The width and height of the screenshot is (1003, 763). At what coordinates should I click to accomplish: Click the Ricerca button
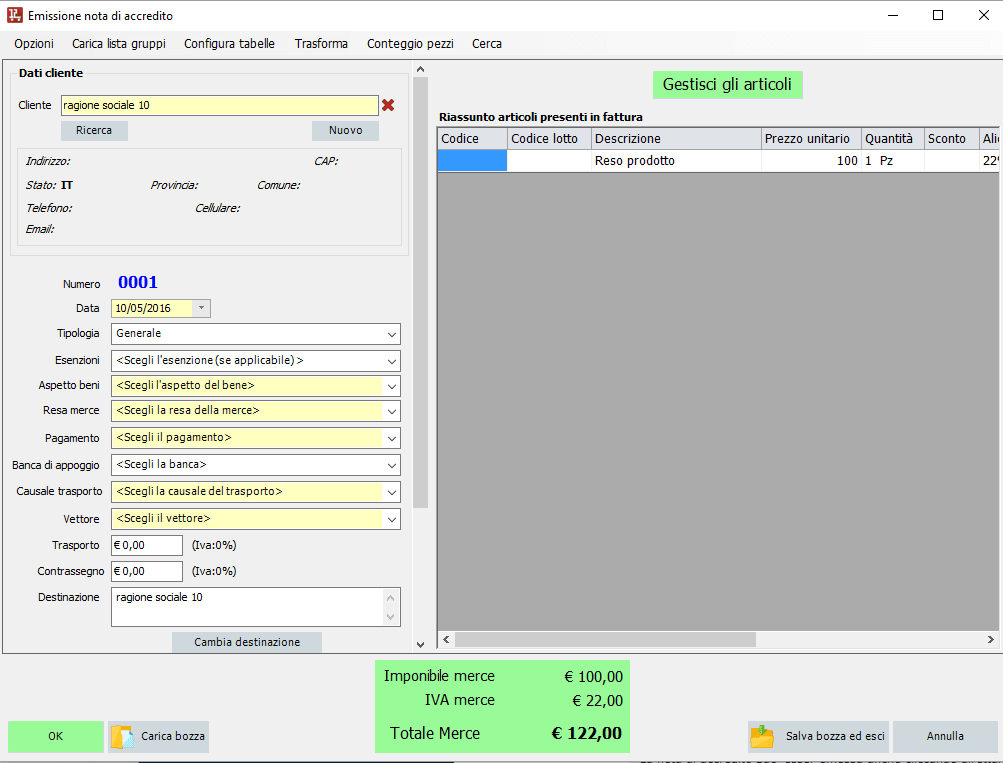tap(94, 131)
